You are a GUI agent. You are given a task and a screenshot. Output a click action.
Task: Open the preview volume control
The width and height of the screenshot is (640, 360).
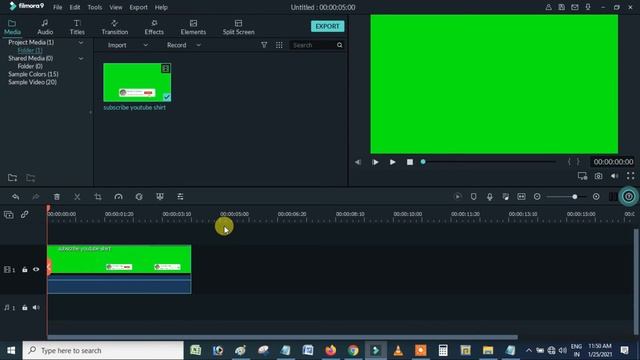click(x=615, y=176)
